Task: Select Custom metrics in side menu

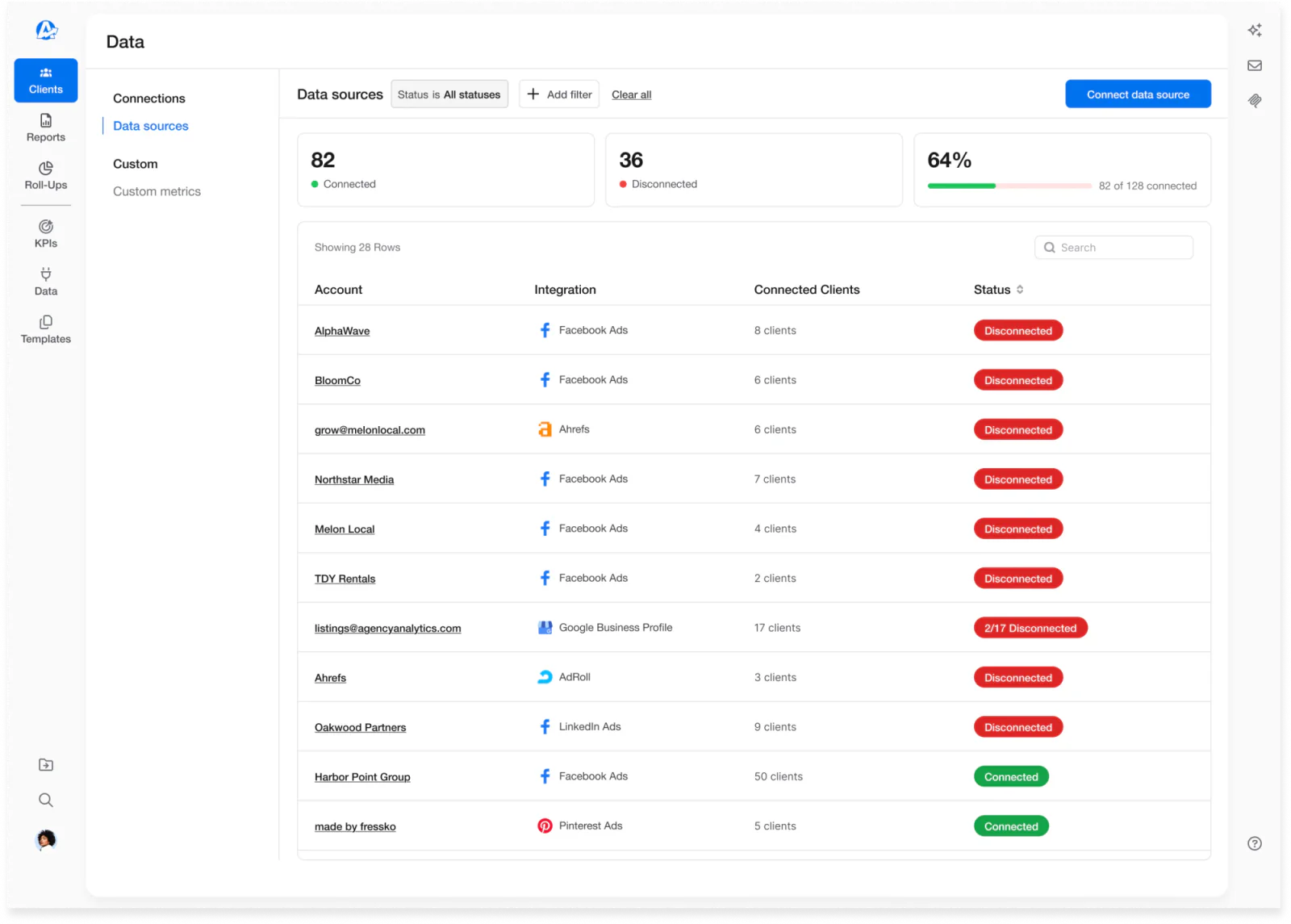Action: [x=157, y=191]
